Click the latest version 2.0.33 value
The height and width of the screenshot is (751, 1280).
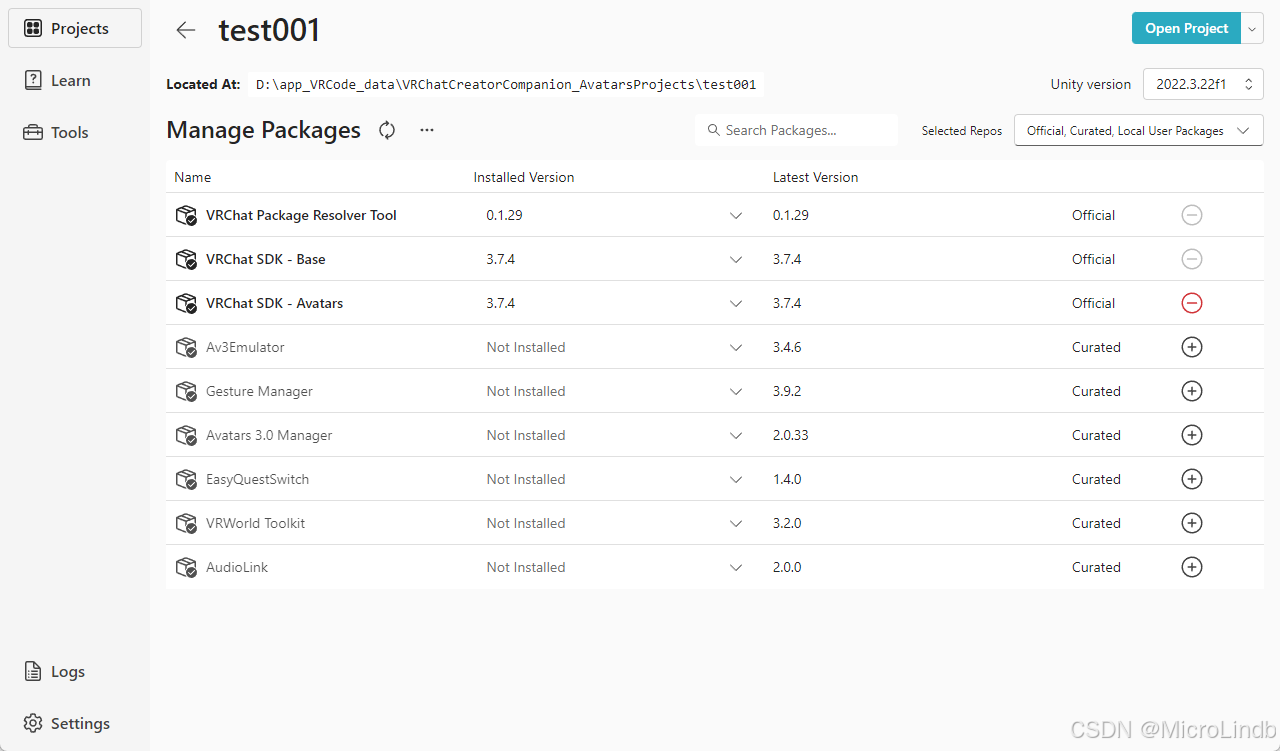791,435
